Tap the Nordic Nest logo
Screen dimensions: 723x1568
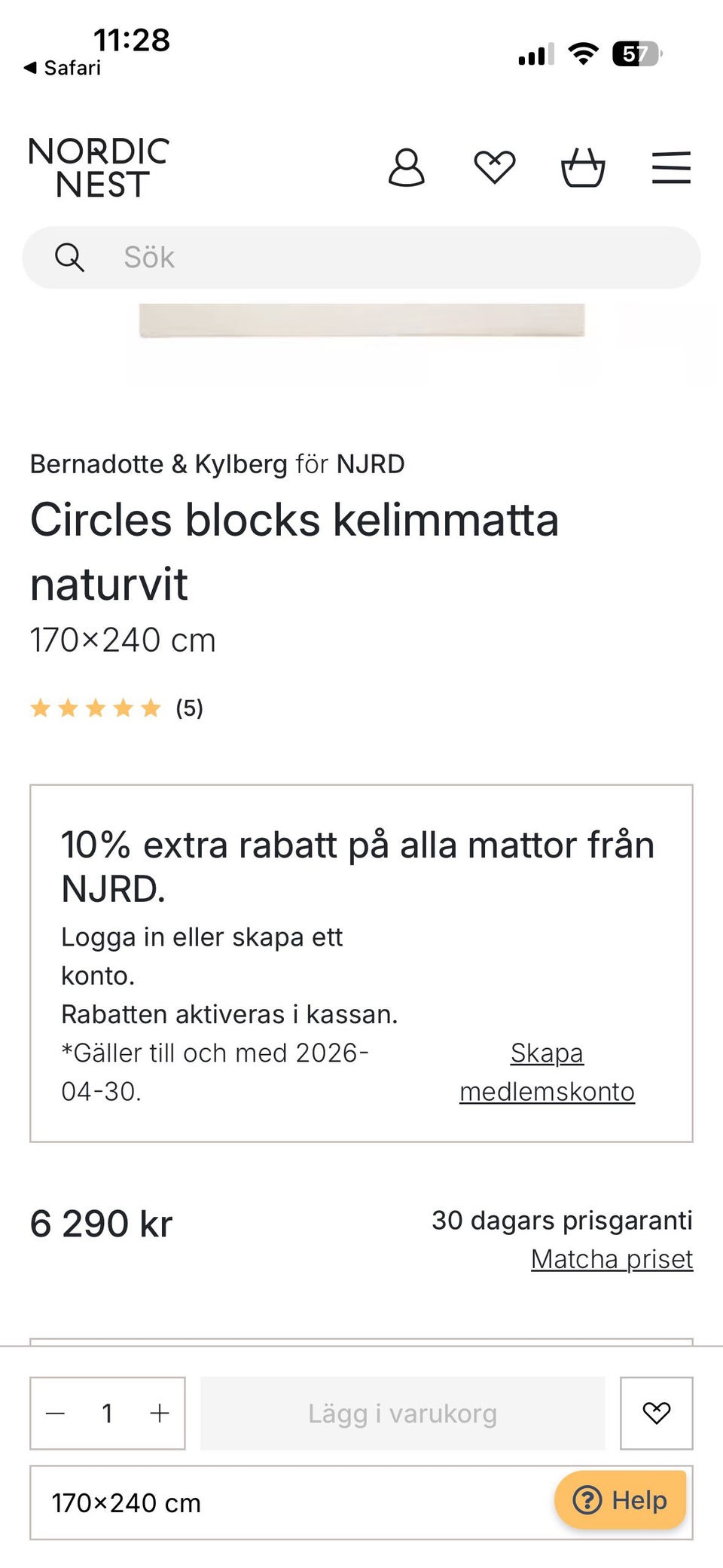(99, 167)
